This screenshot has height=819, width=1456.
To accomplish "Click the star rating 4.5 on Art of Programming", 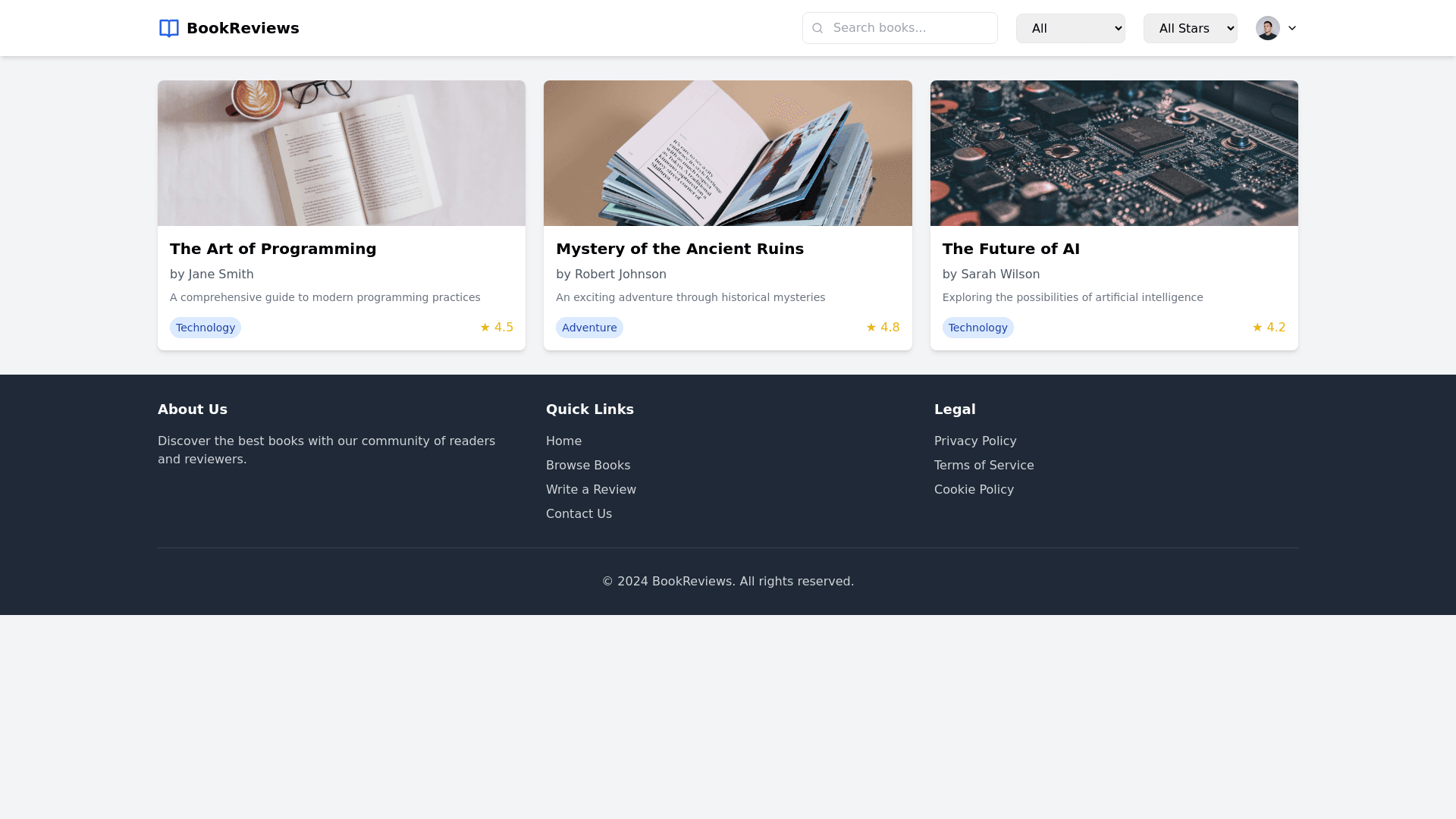I will click(497, 328).
